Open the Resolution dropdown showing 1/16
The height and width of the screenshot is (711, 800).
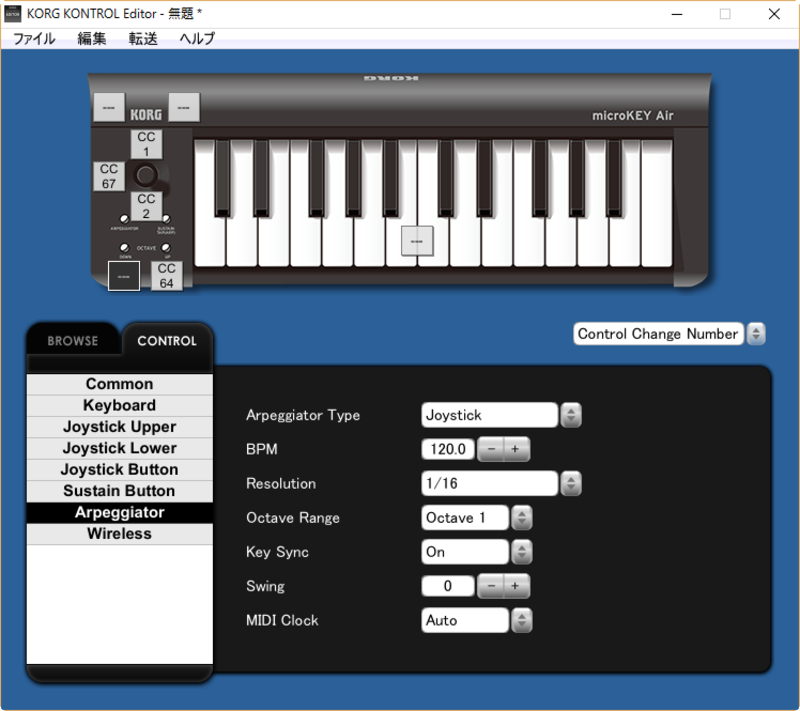[x=501, y=484]
